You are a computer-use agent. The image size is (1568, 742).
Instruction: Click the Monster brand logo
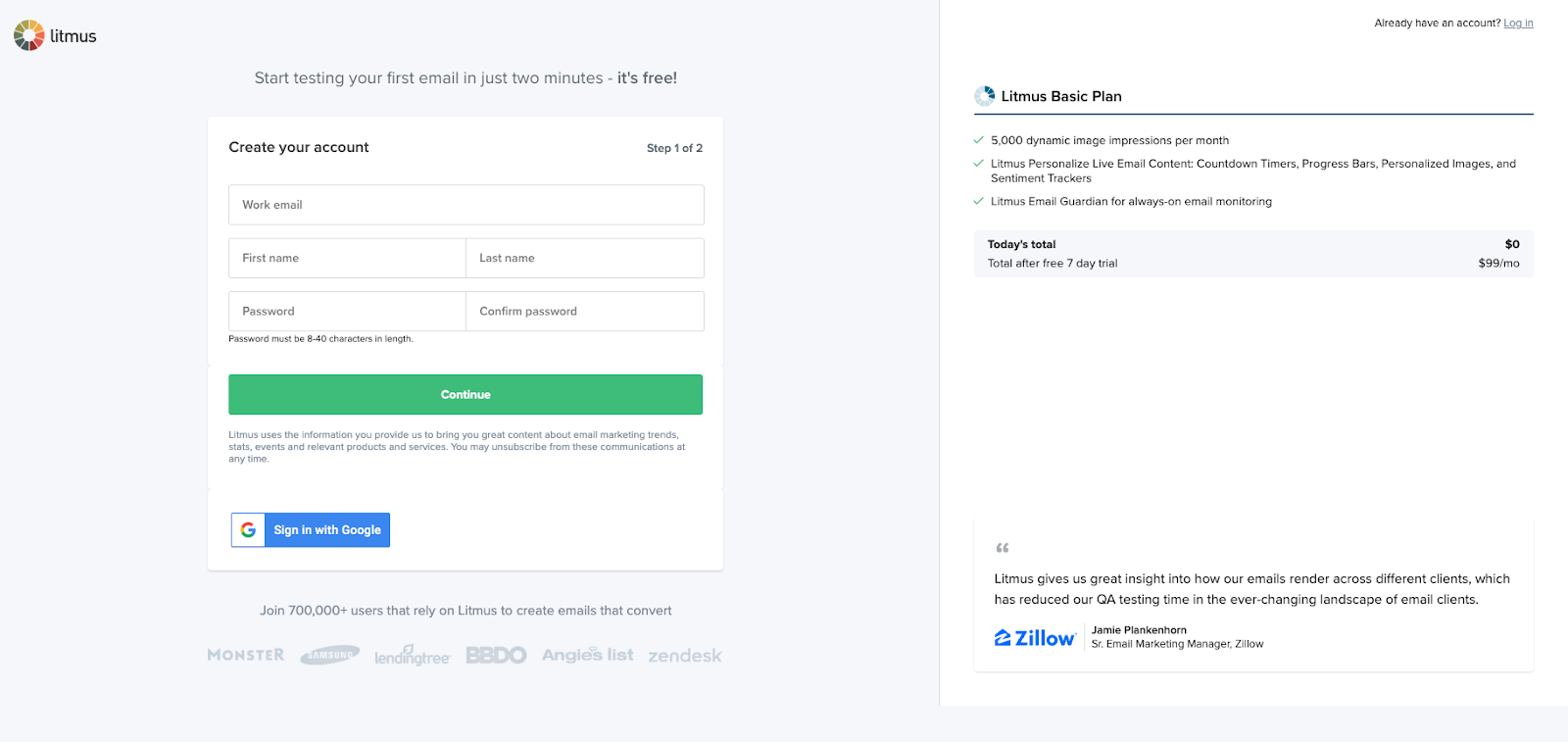pyautogui.click(x=244, y=654)
